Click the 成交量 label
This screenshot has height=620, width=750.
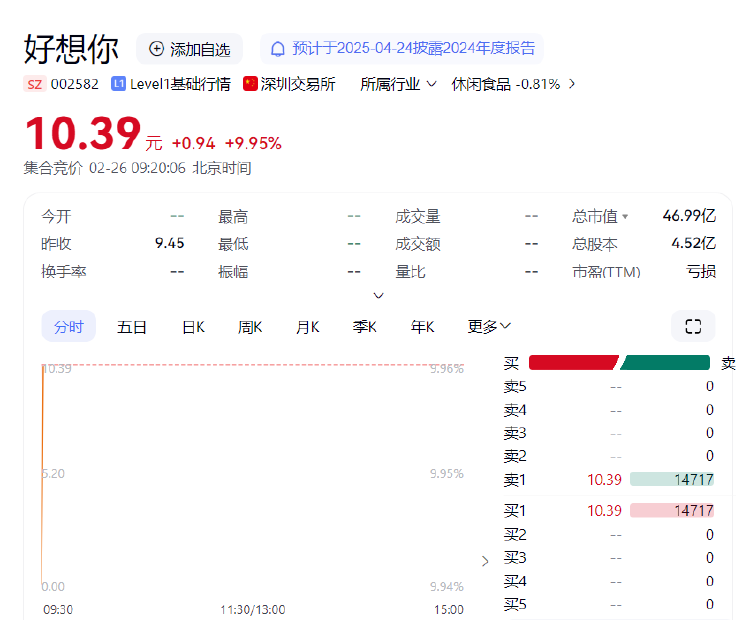418,217
